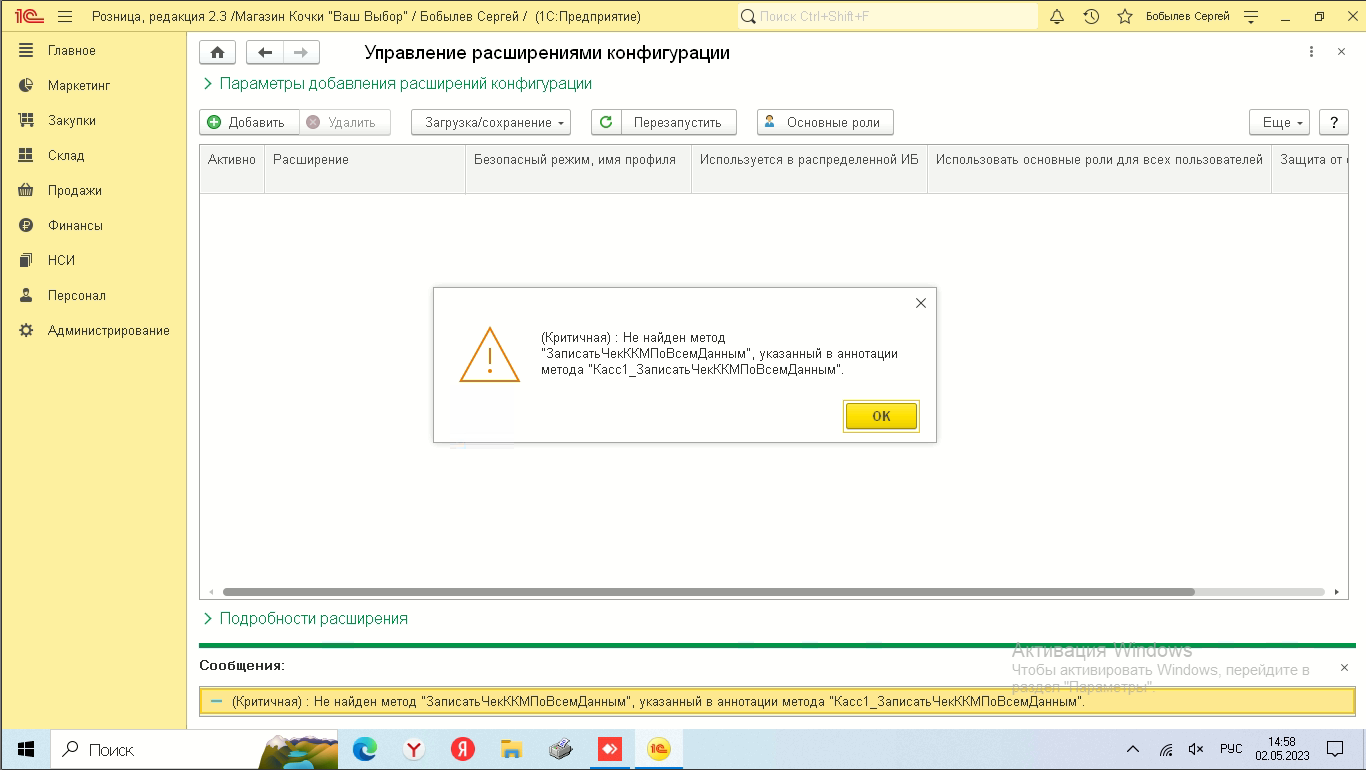Expand Подробности расширения section
Screen dimensions: 1366x770
point(306,619)
